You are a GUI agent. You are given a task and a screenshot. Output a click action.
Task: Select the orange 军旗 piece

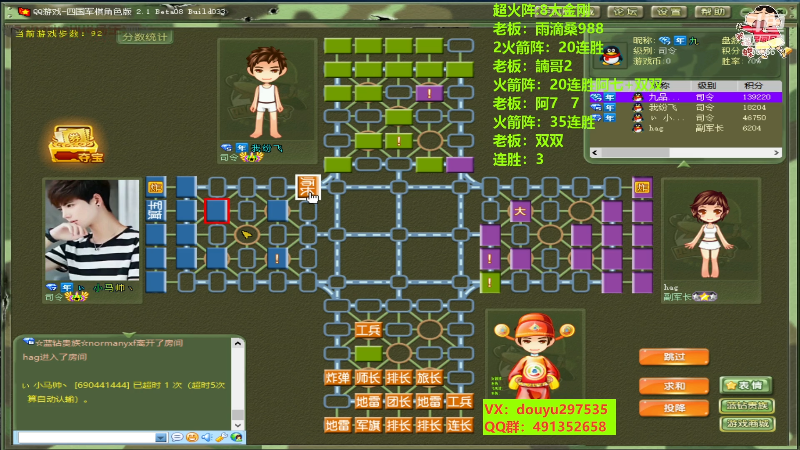pos(368,425)
